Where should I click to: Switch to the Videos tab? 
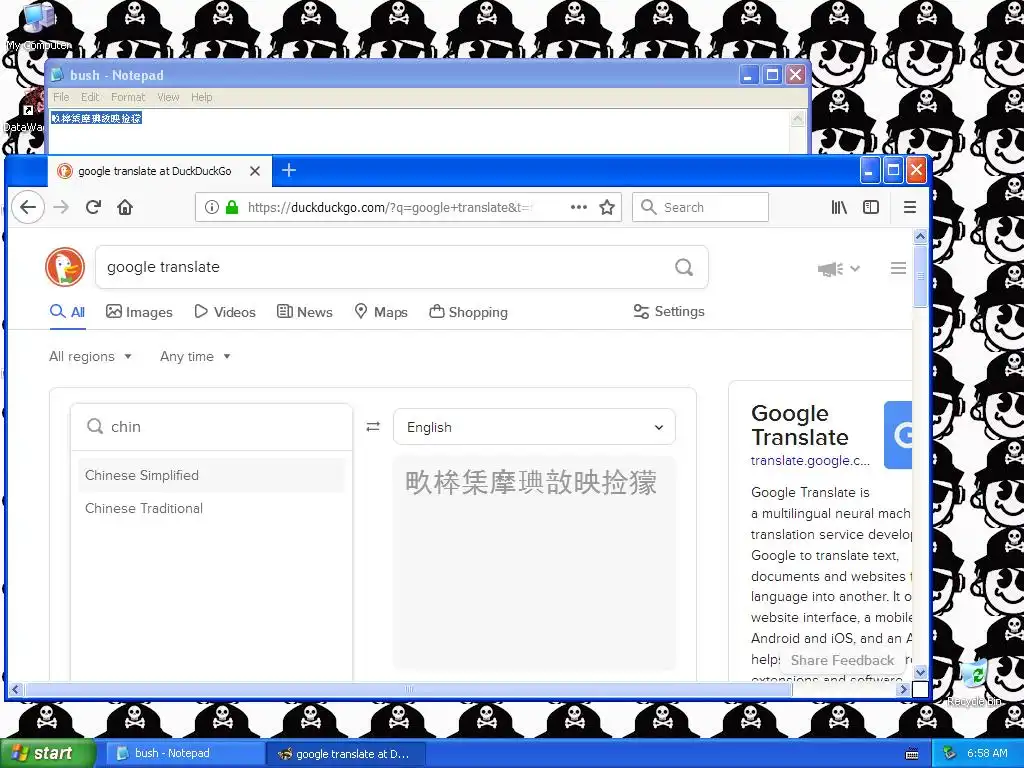[225, 312]
